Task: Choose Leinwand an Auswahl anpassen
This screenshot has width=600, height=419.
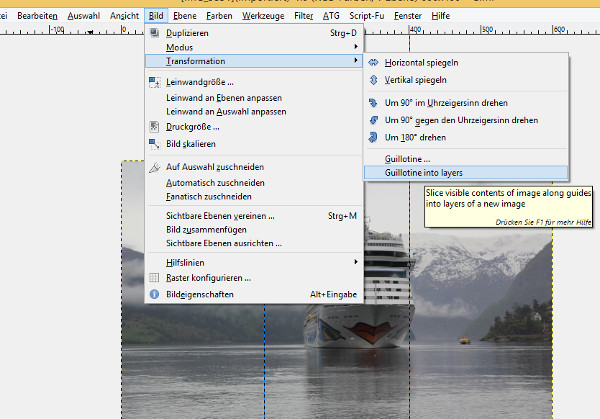Action: (x=254, y=112)
